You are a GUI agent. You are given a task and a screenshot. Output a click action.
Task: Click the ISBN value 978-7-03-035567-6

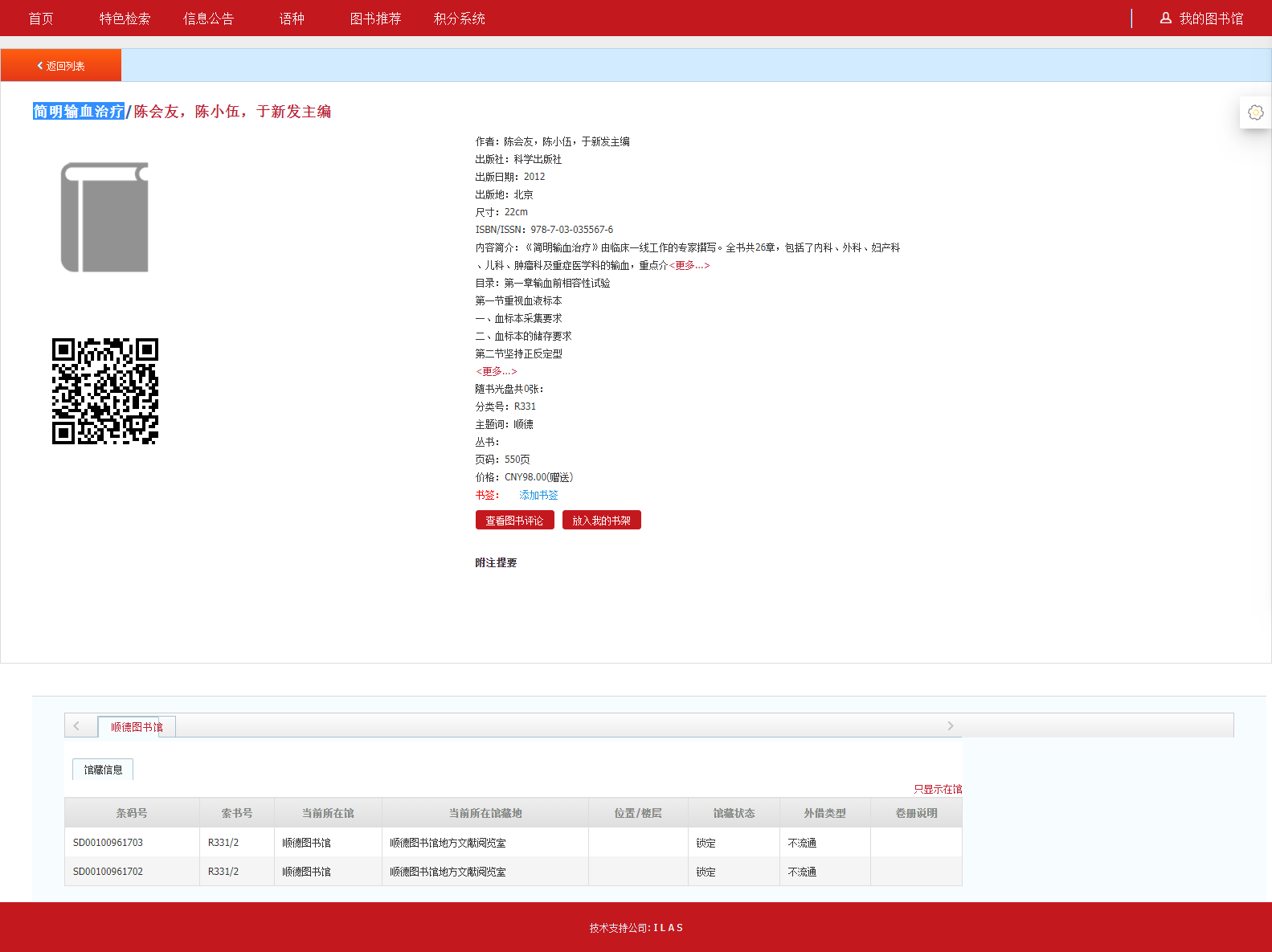pos(571,230)
